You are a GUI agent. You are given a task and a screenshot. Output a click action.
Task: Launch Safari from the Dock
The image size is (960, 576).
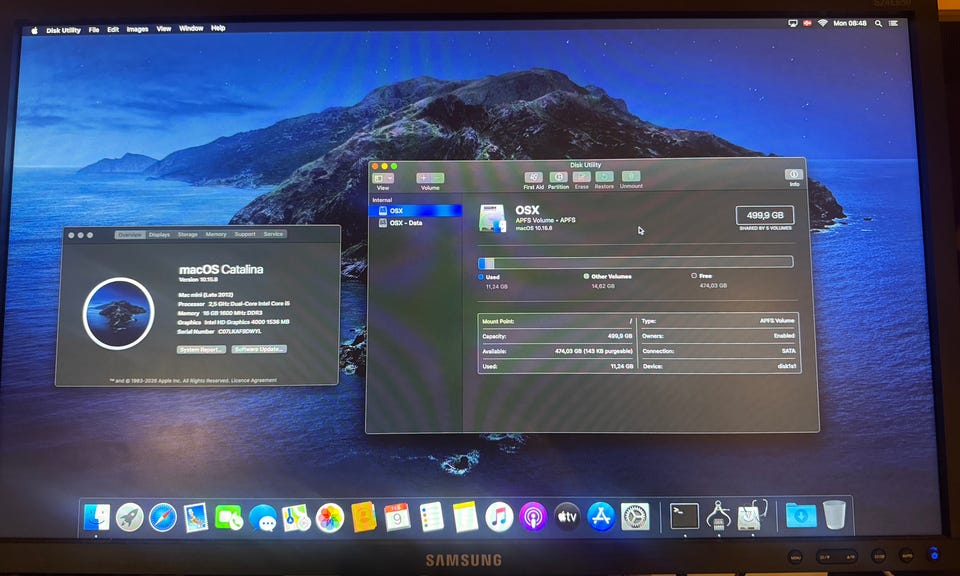click(x=163, y=517)
